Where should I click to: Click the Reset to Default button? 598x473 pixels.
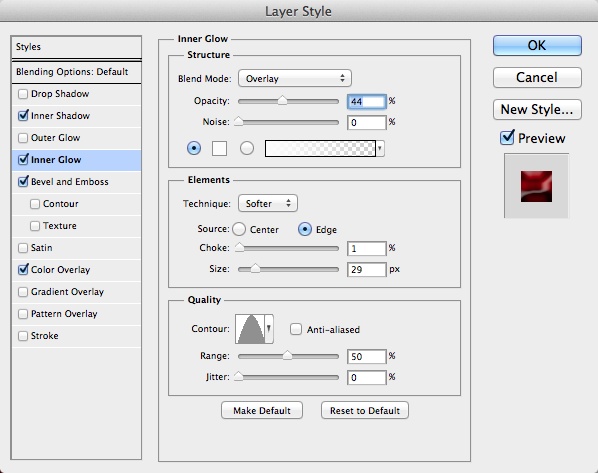(x=365, y=410)
